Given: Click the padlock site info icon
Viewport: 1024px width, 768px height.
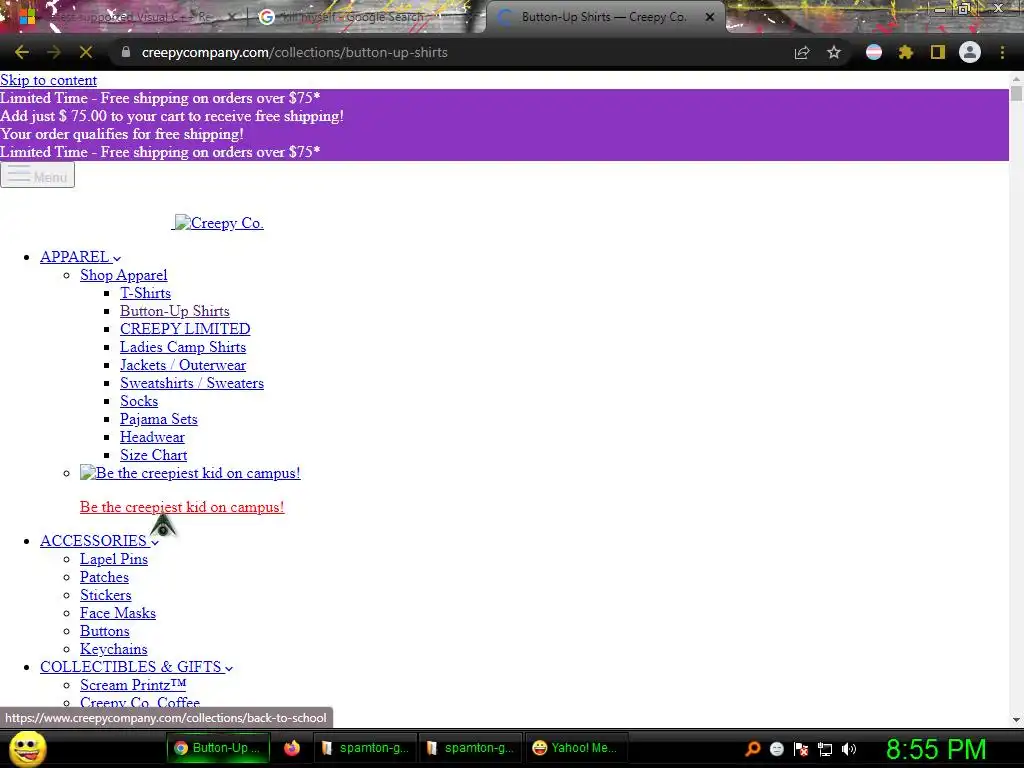Looking at the screenshot, I should point(126,52).
